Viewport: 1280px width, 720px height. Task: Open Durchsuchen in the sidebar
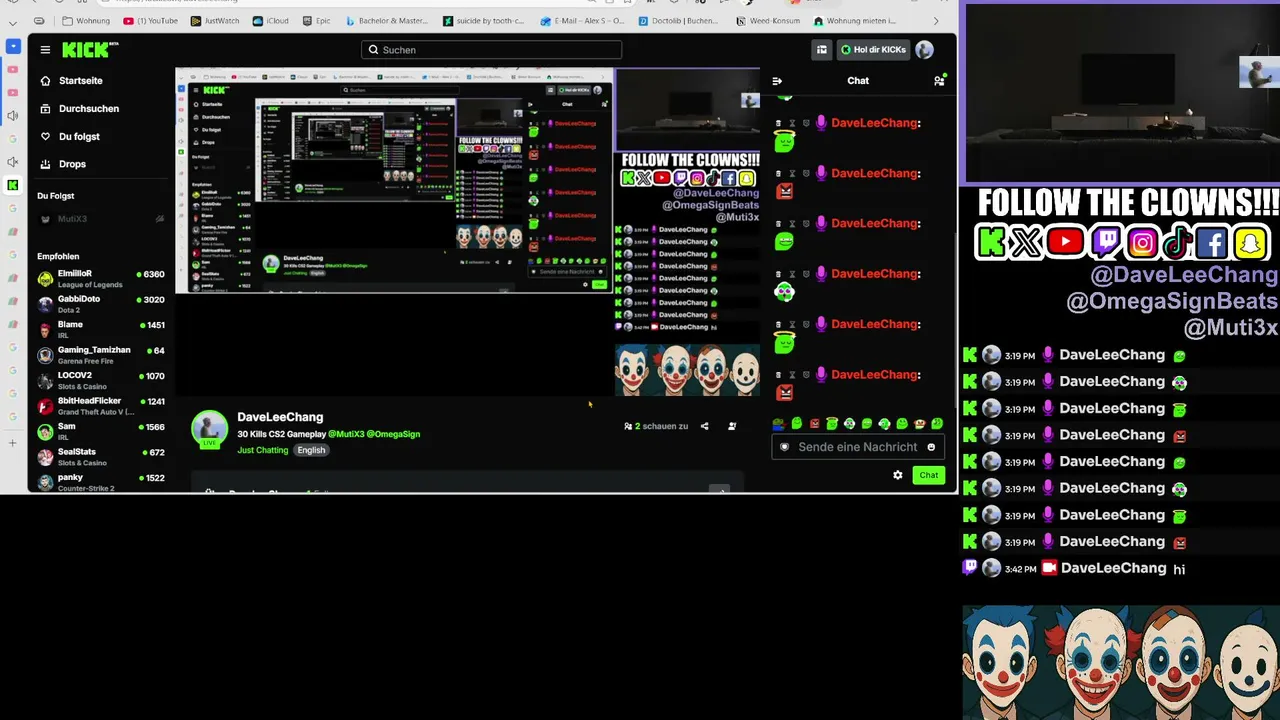coord(79,109)
